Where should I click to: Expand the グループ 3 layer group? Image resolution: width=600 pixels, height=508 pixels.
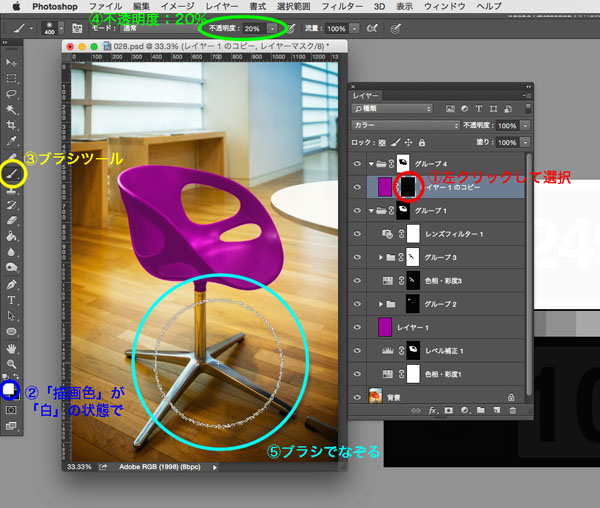click(379, 256)
